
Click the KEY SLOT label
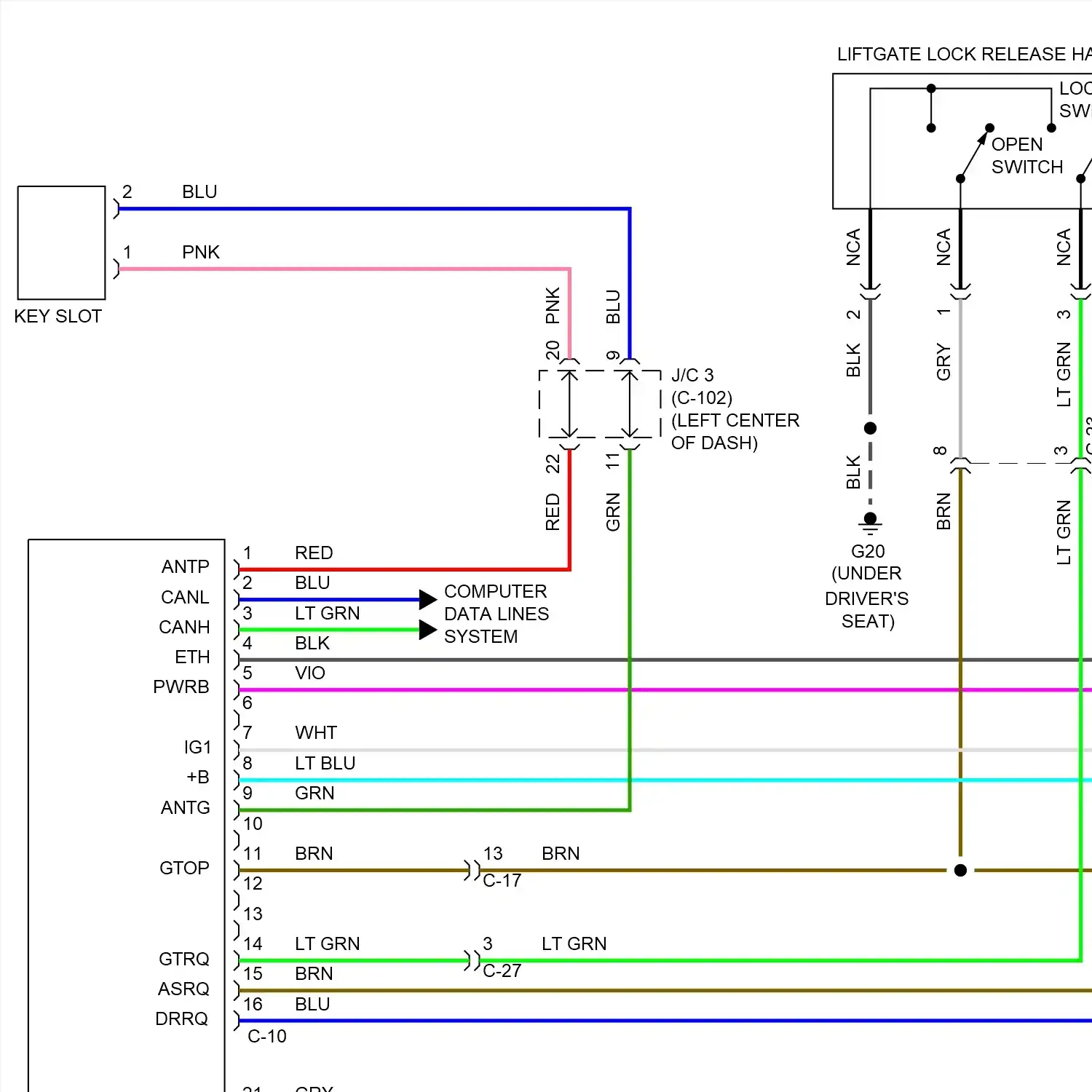pyautogui.click(x=58, y=316)
